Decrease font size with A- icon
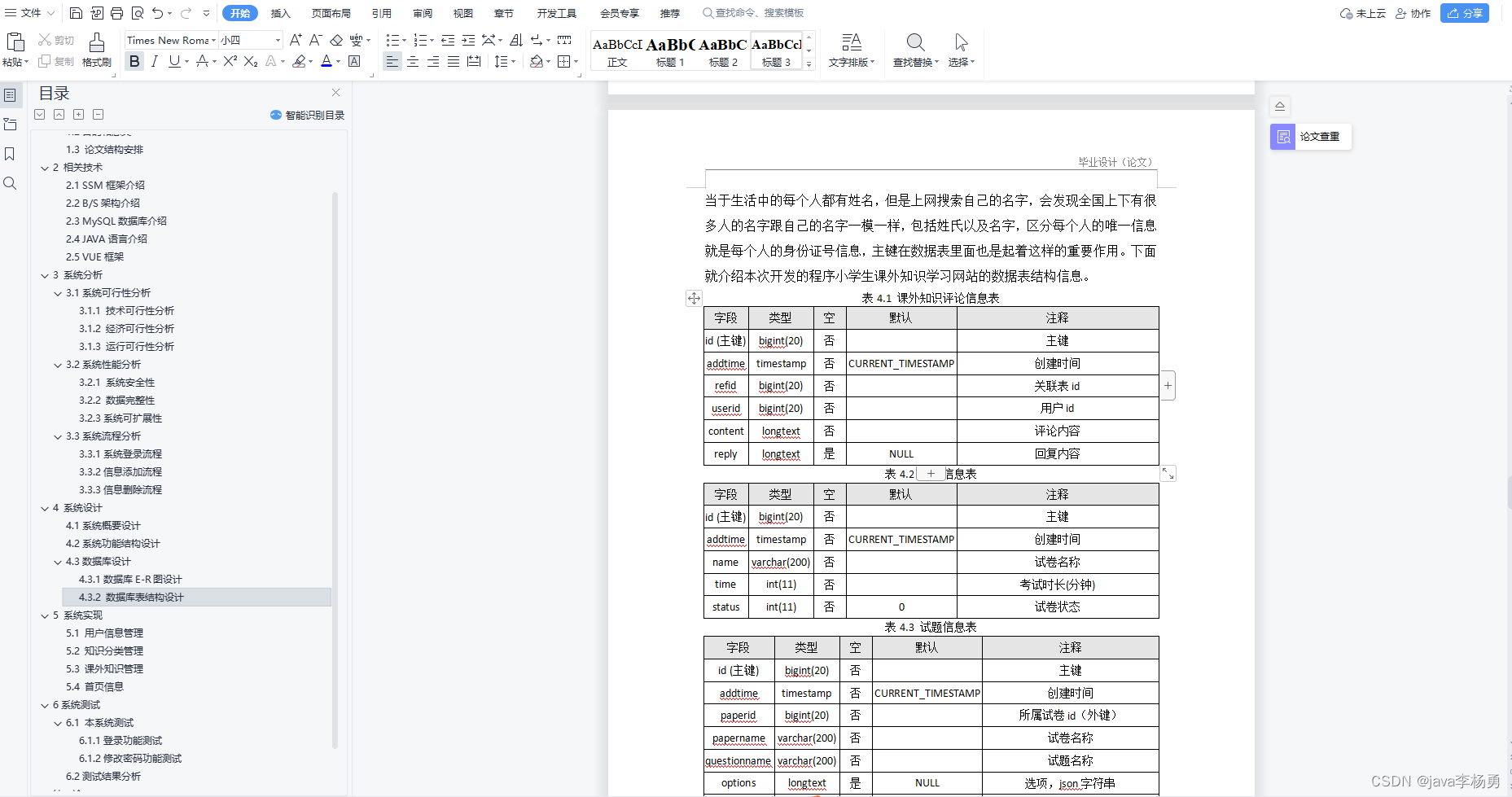1512x797 pixels. pyautogui.click(x=316, y=40)
